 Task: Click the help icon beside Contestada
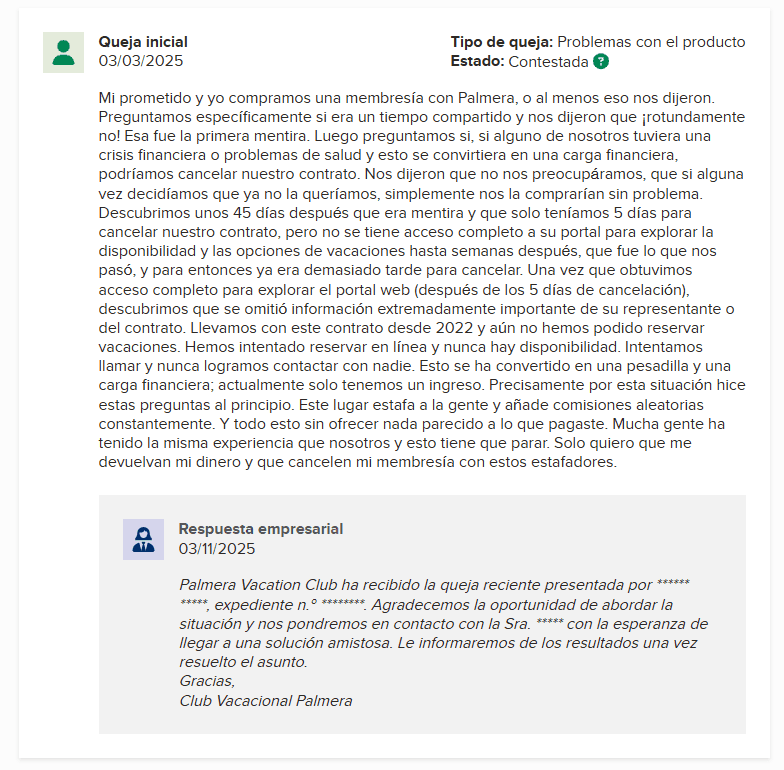(600, 61)
